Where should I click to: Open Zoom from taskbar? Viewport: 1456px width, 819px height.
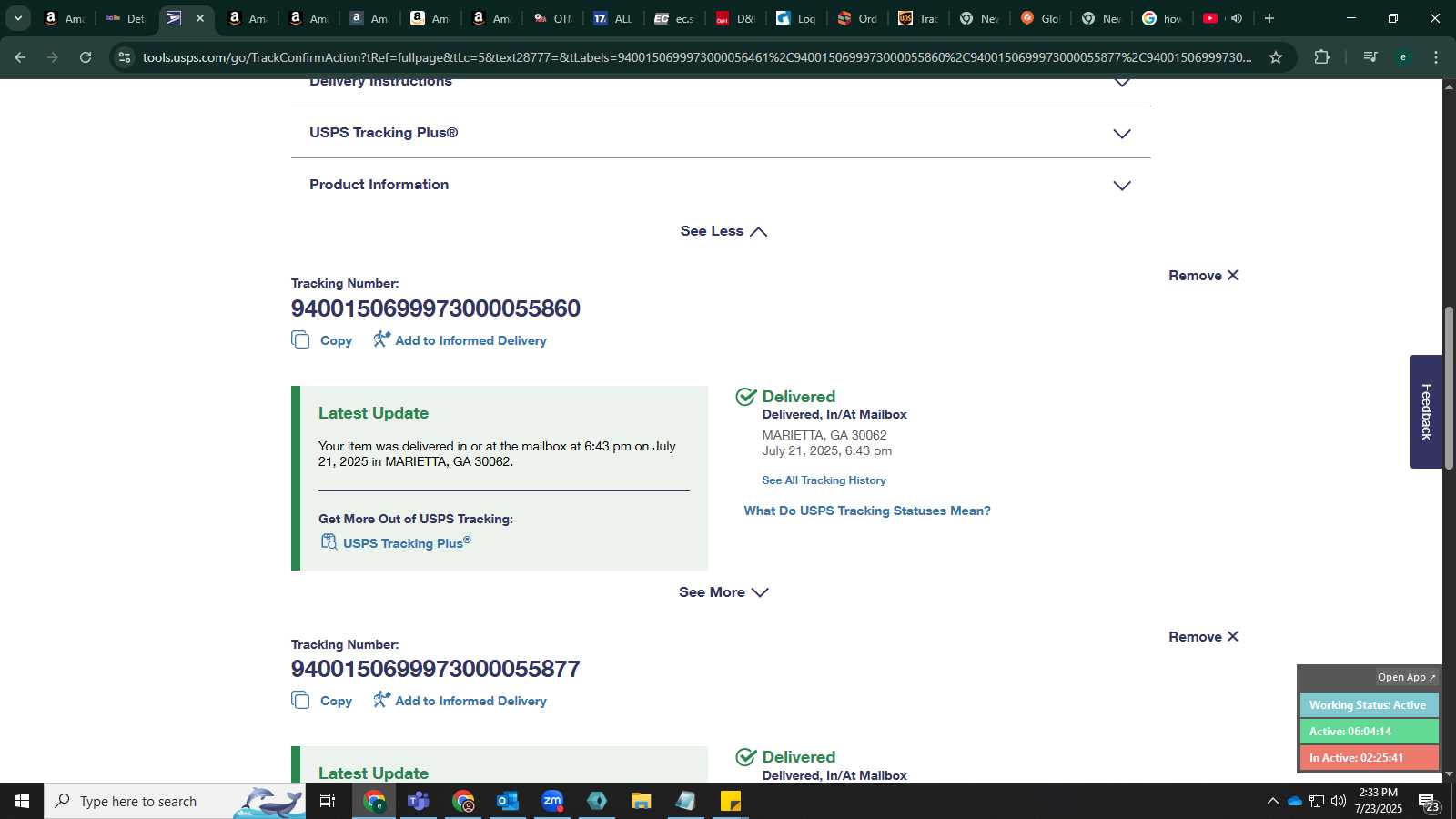click(552, 801)
